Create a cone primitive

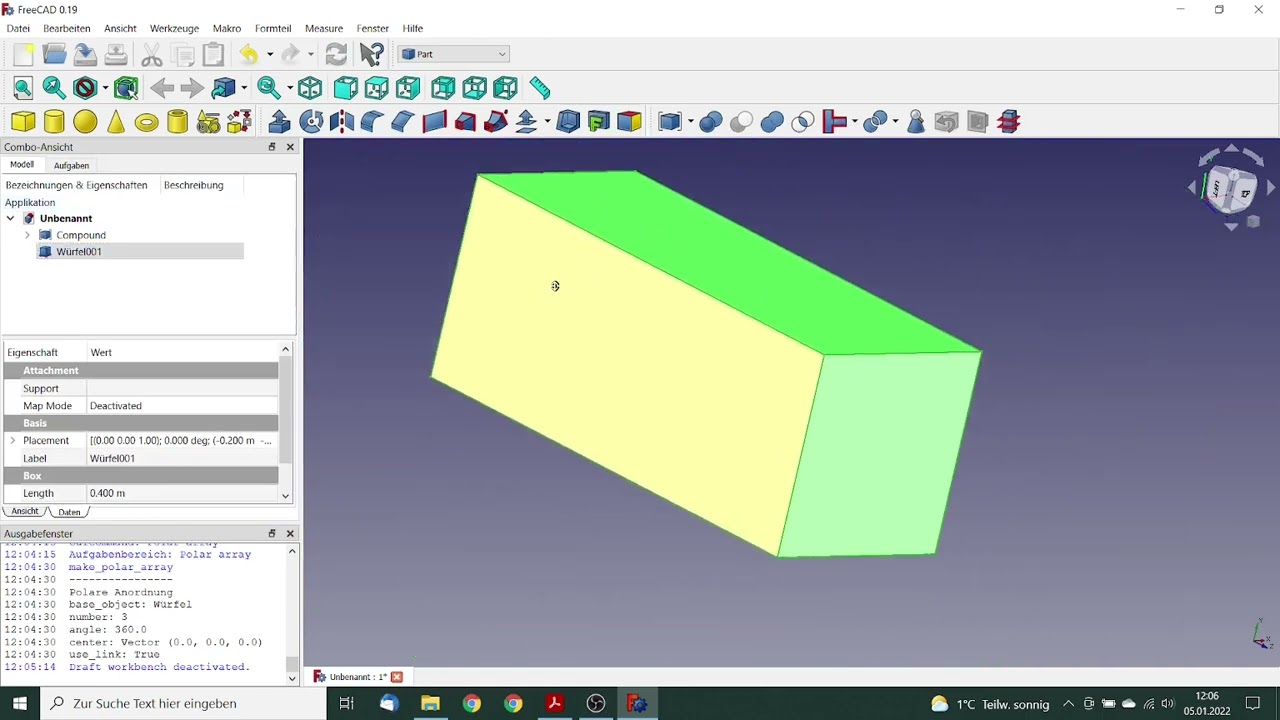[116, 122]
